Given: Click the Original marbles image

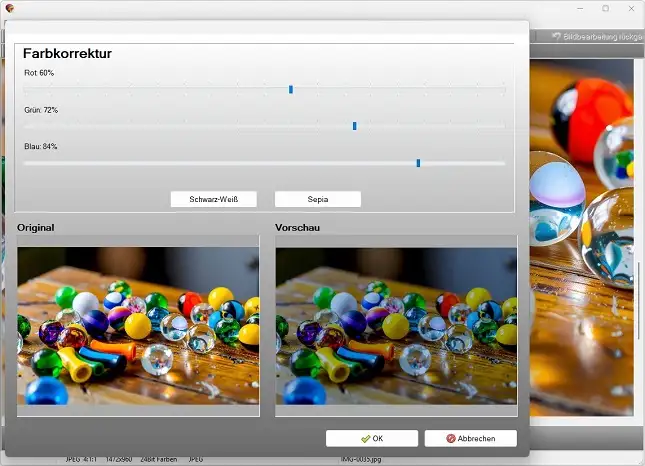Looking at the screenshot, I should pyautogui.click(x=138, y=326).
